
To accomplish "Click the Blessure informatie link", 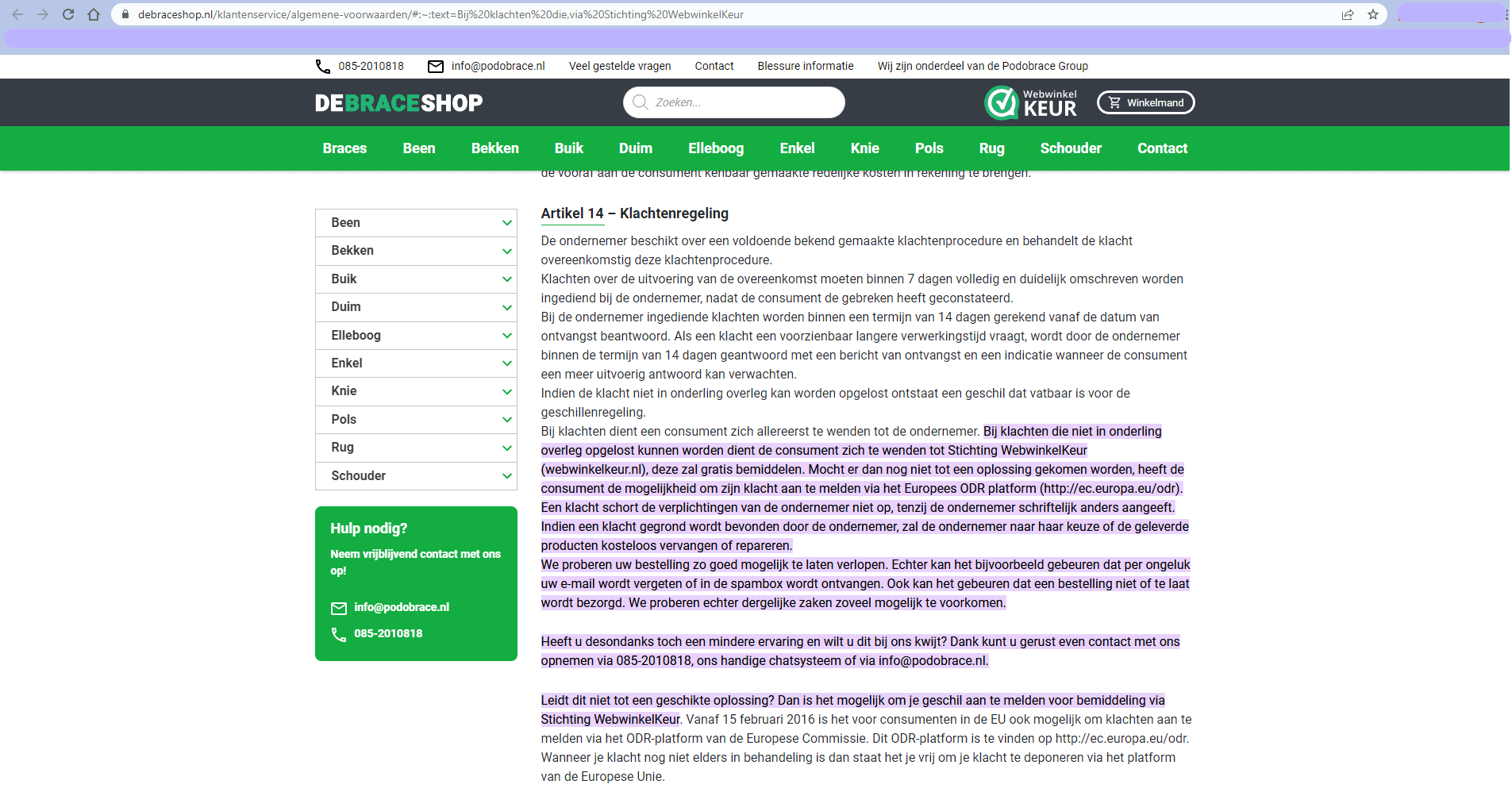I will point(806,66).
